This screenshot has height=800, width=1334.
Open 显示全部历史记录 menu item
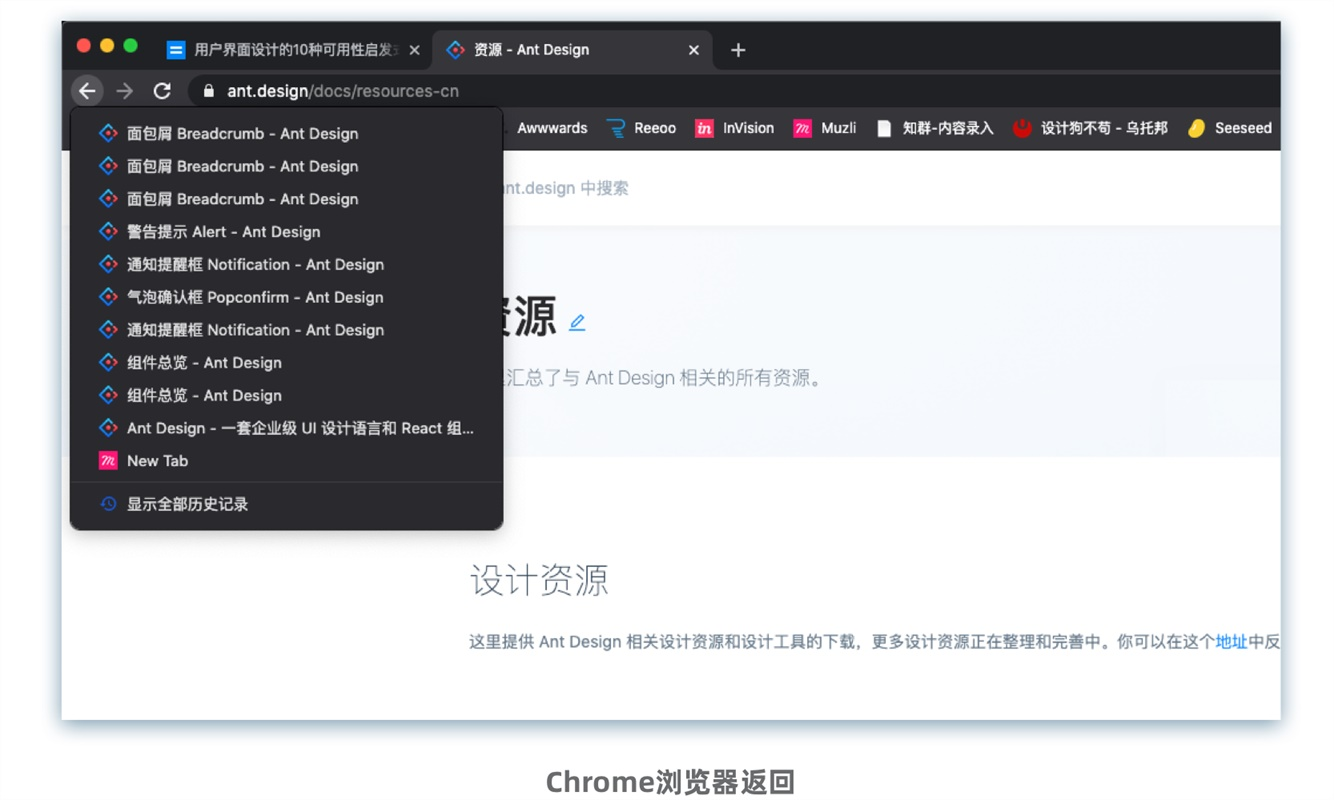coord(286,504)
